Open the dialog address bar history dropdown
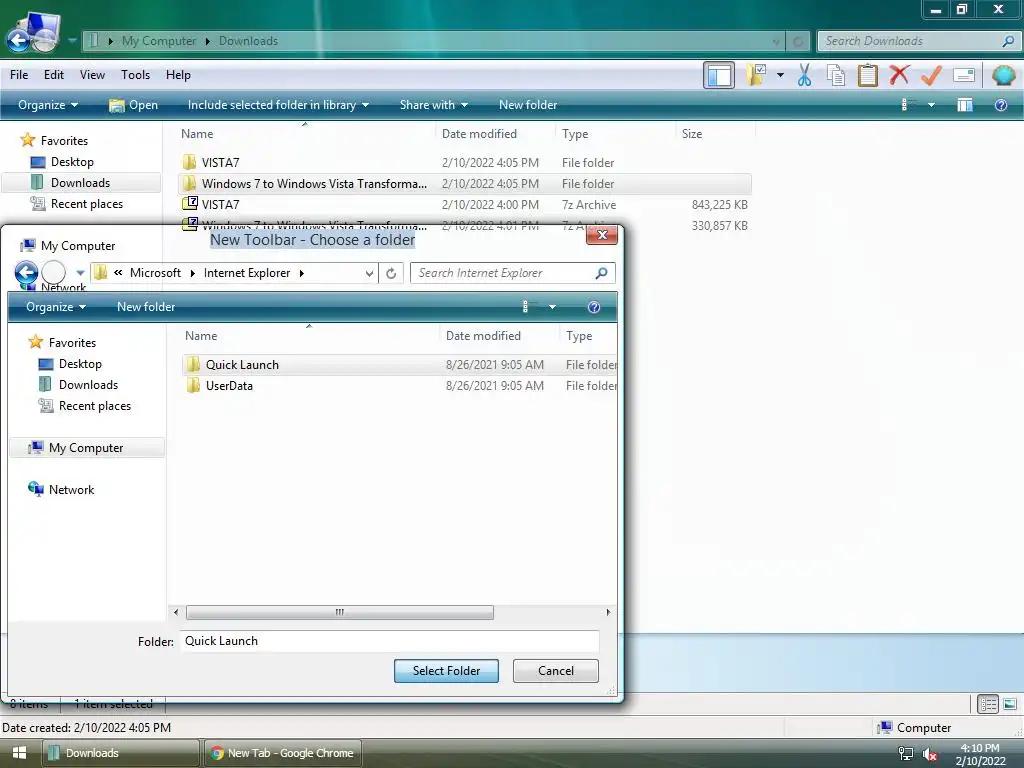Image resolution: width=1024 pixels, height=768 pixels. 369,274
